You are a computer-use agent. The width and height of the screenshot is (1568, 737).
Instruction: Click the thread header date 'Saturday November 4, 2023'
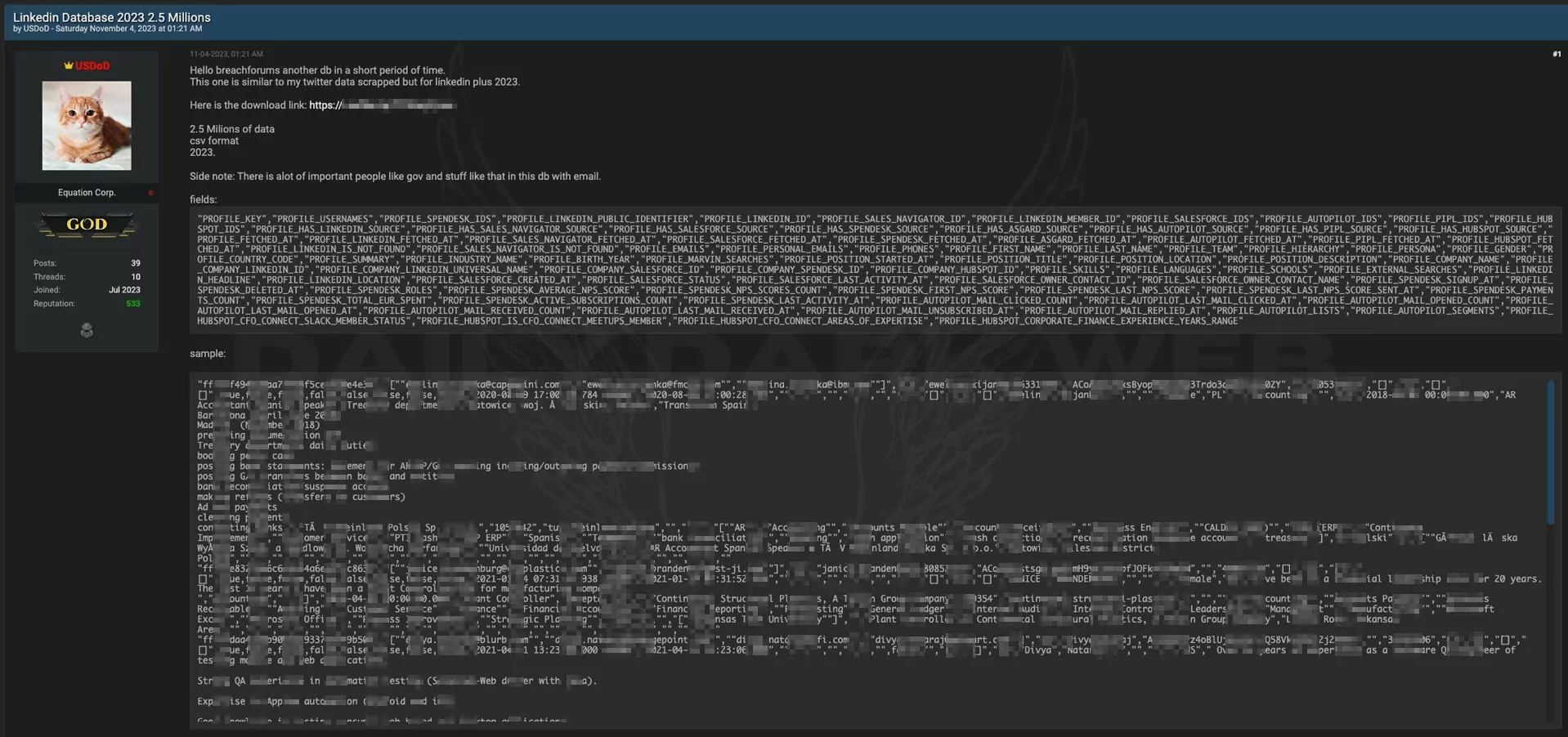coord(123,28)
